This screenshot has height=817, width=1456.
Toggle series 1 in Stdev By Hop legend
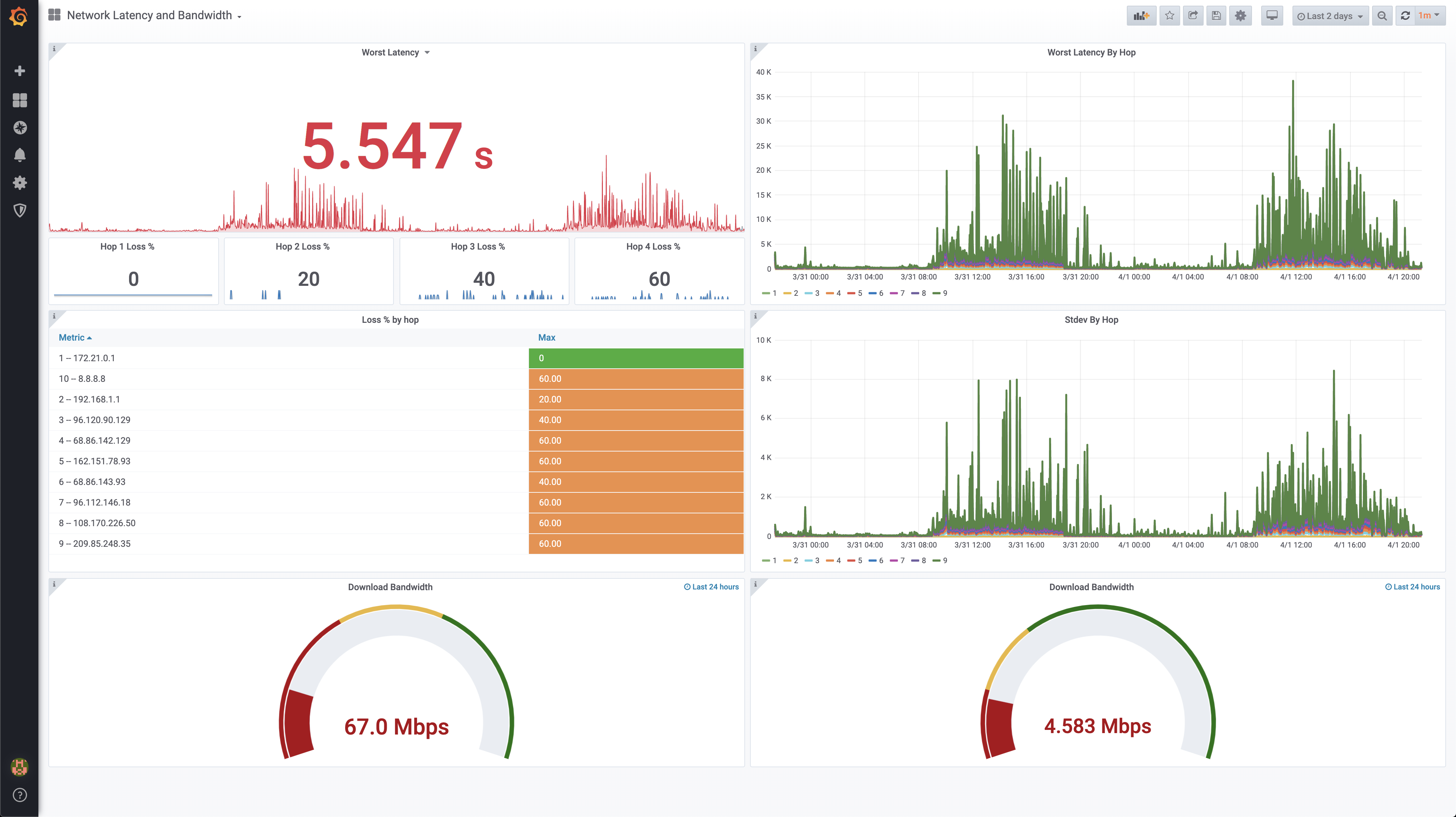774,560
